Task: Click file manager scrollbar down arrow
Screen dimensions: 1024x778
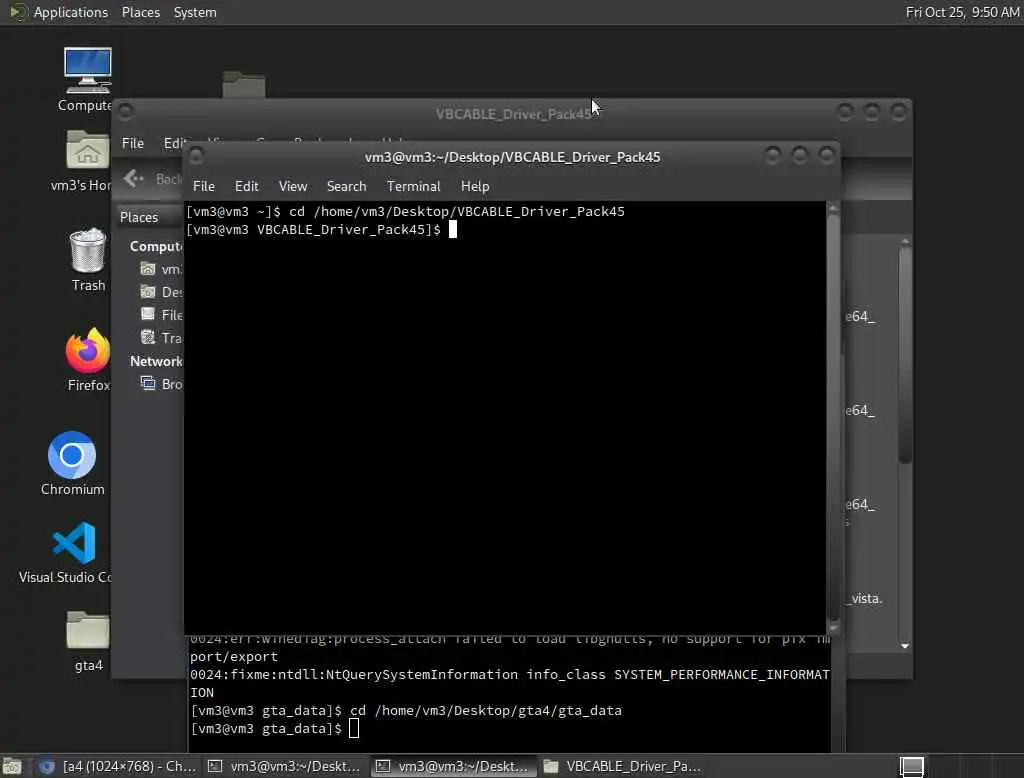Action: 904,645
